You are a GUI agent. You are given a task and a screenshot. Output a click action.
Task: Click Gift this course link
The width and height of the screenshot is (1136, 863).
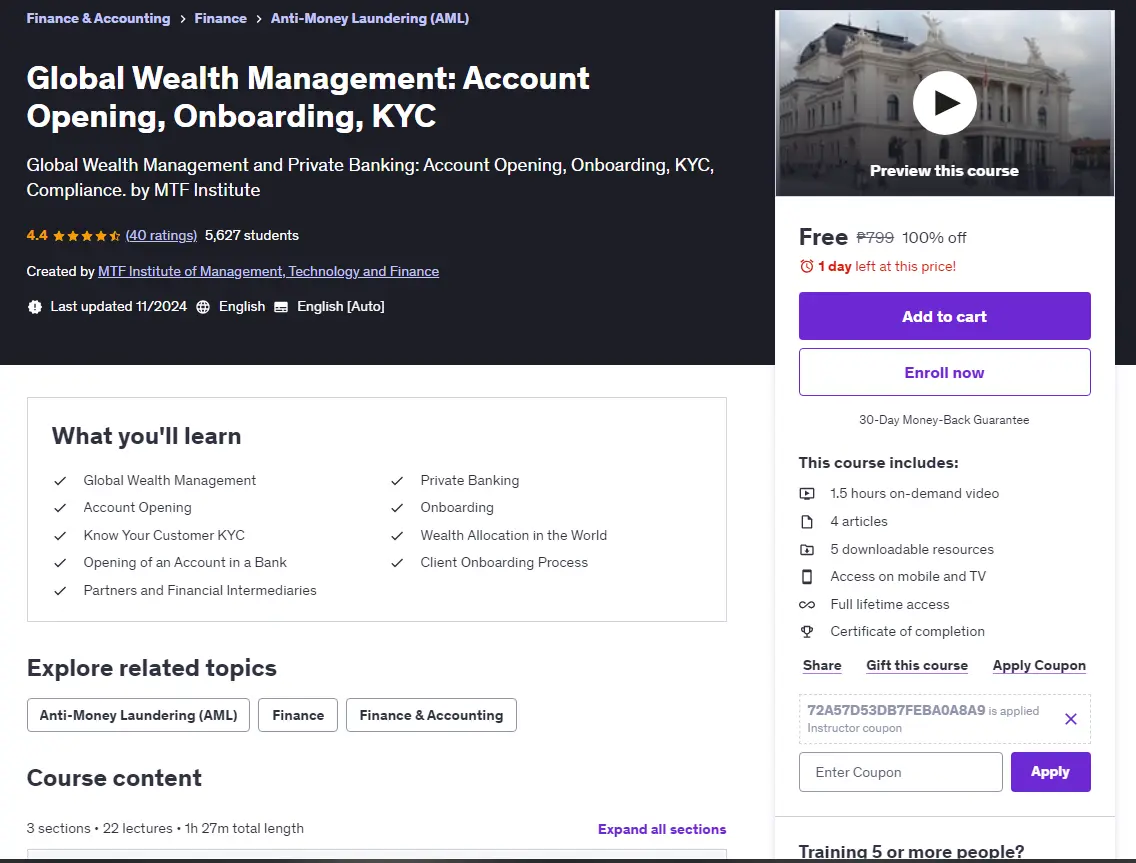(916, 665)
